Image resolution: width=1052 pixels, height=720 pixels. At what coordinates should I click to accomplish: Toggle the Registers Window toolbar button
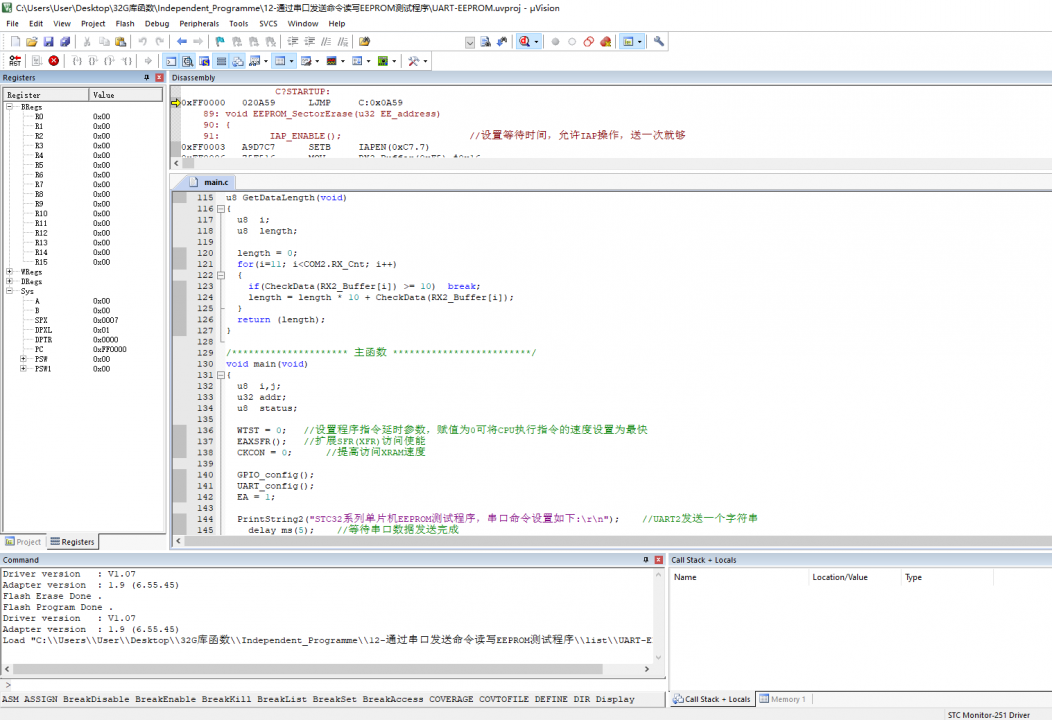tap(221, 61)
